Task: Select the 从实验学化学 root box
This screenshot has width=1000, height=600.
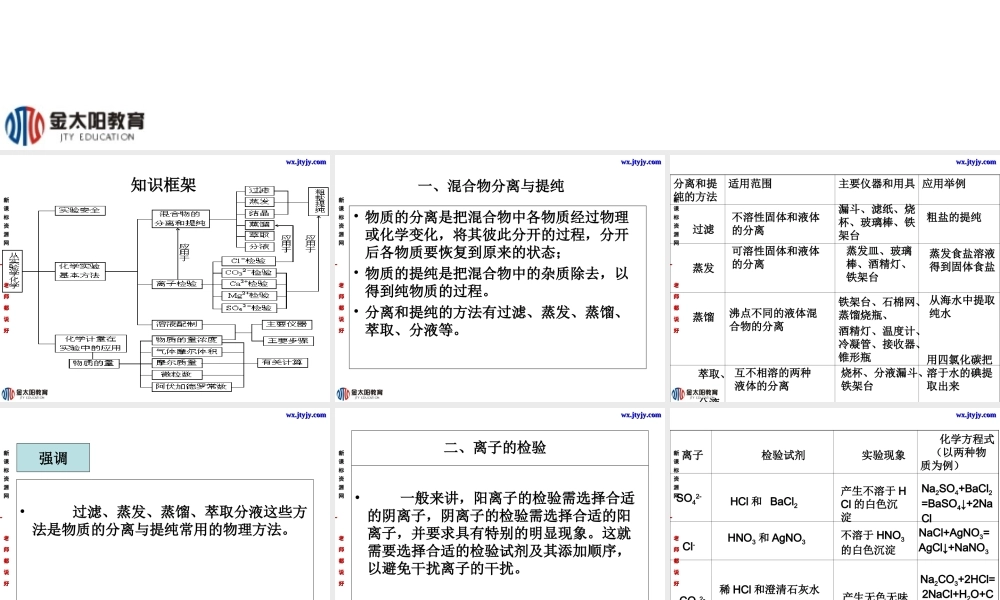Action: [x=13, y=271]
